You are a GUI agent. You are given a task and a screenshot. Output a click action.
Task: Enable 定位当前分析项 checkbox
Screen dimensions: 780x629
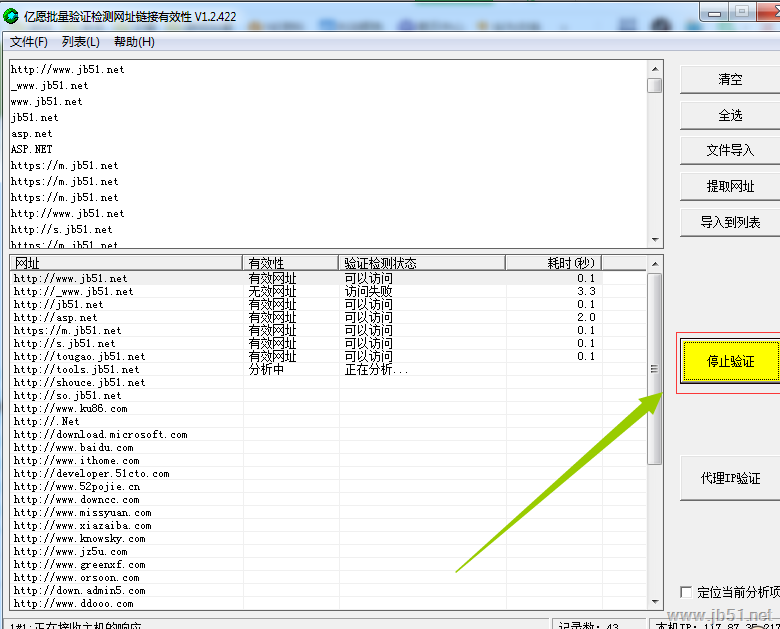click(x=686, y=592)
